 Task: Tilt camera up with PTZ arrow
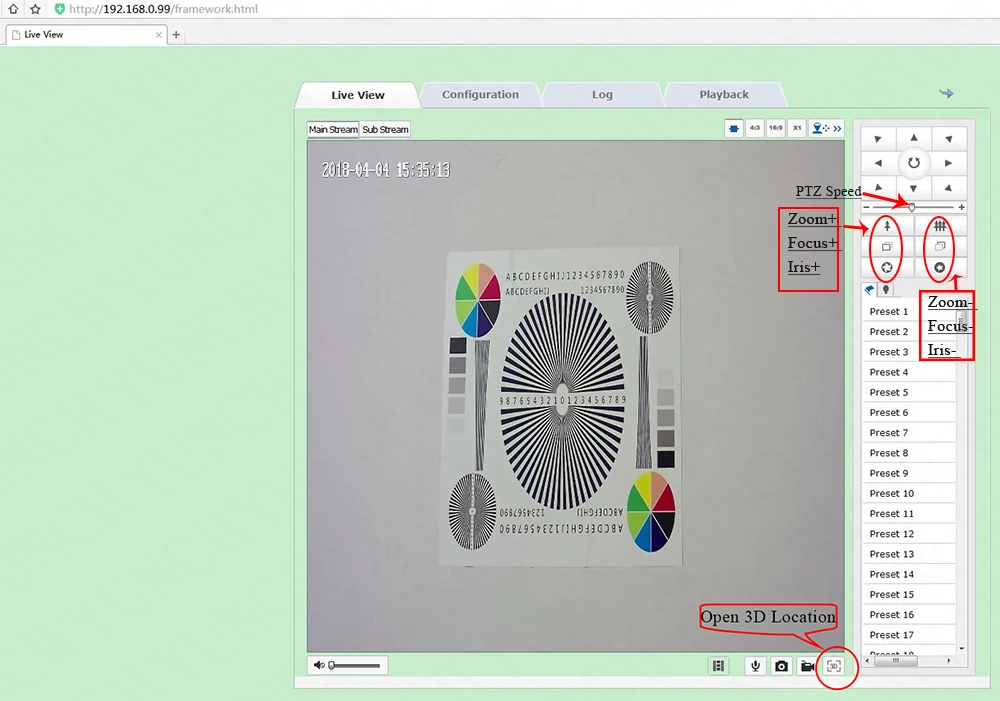point(914,138)
